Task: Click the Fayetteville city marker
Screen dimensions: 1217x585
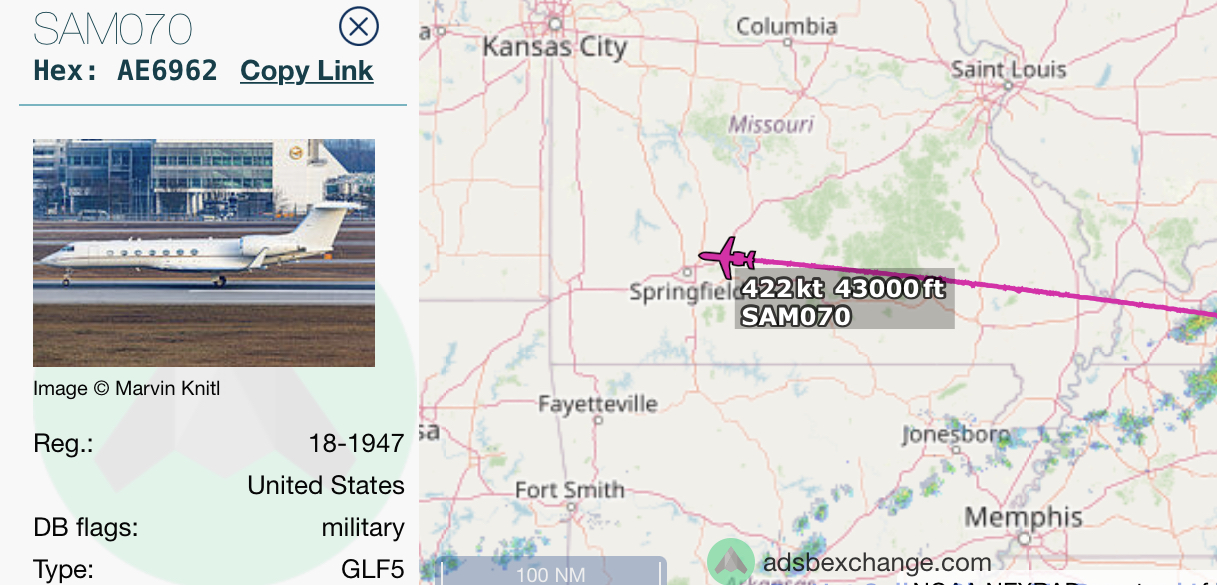Action: pyautogui.click(x=598, y=421)
